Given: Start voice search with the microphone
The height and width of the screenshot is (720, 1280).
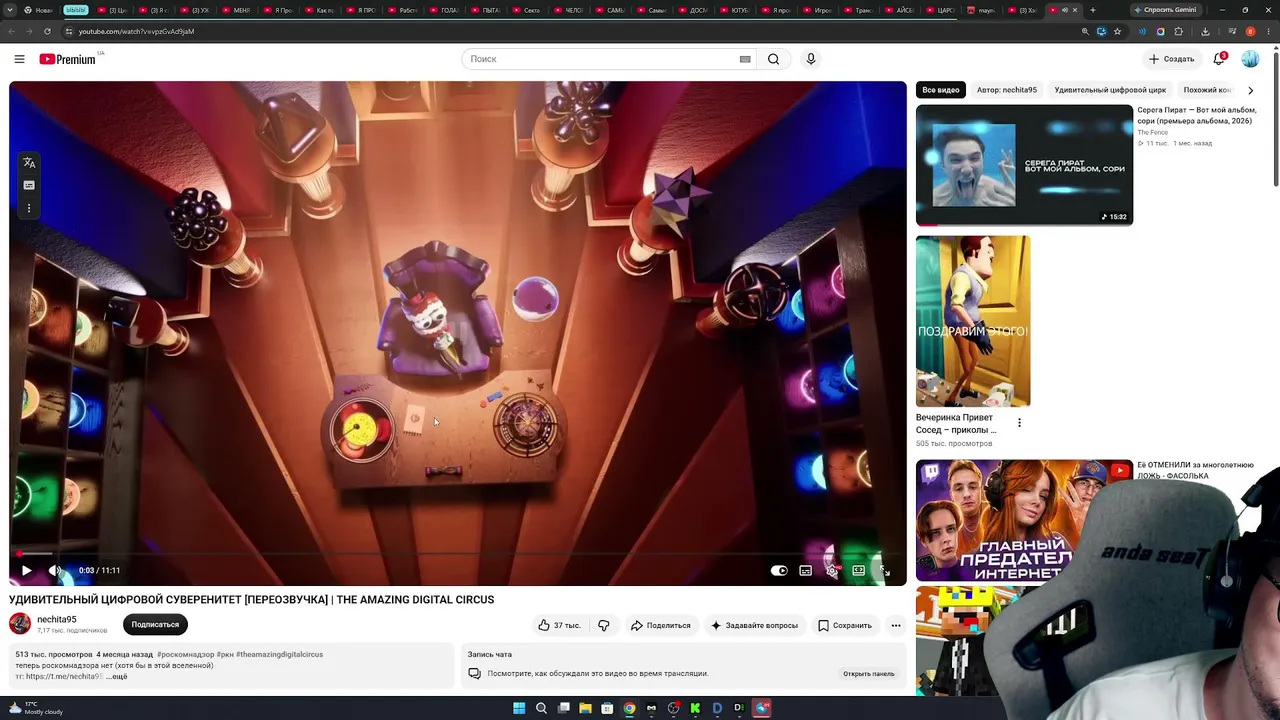Looking at the screenshot, I should (811, 59).
